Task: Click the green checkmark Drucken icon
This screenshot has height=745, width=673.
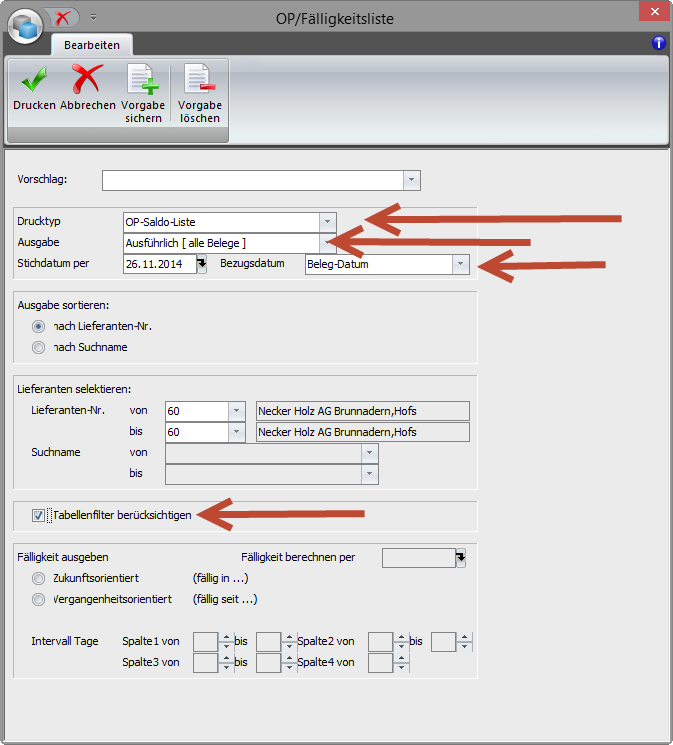Action: 34,81
